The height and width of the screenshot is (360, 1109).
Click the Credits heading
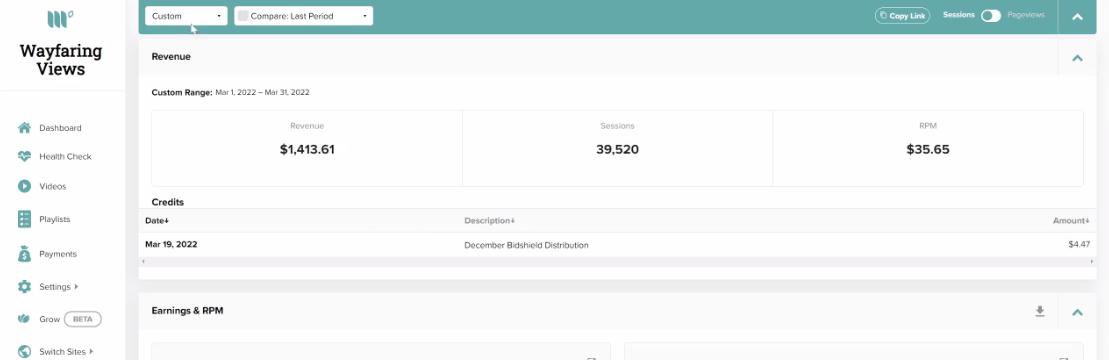pyautogui.click(x=168, y=202)
